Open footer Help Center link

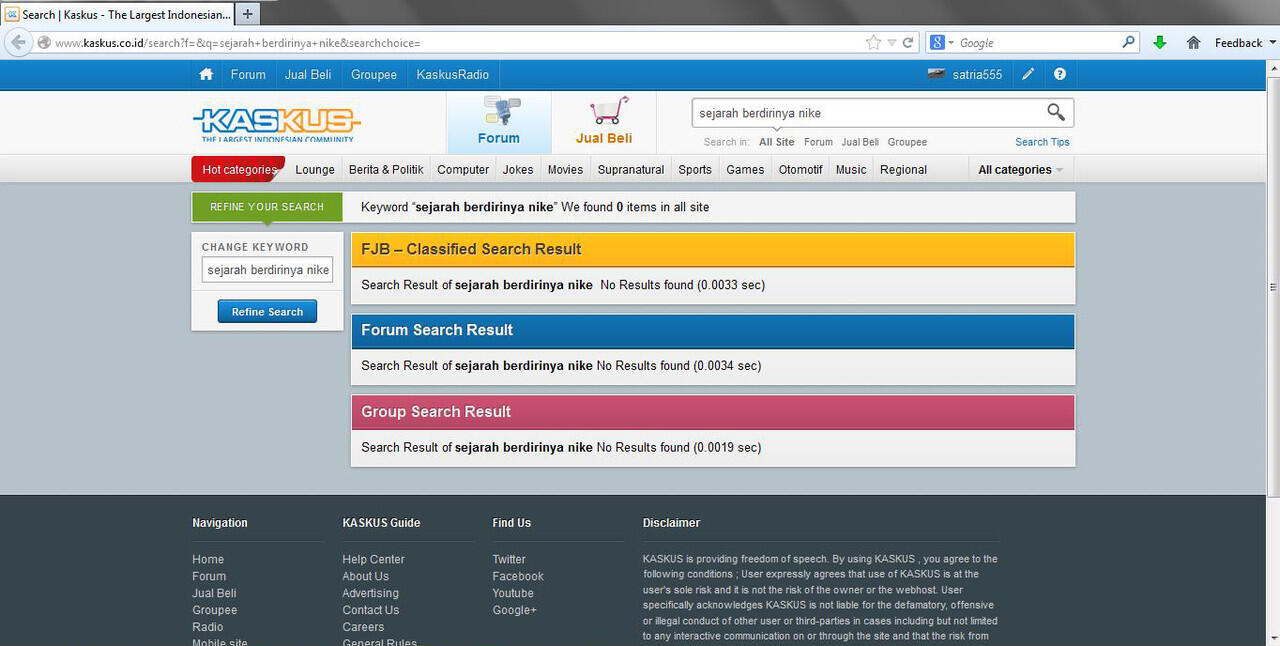click(x=373, y=560)
